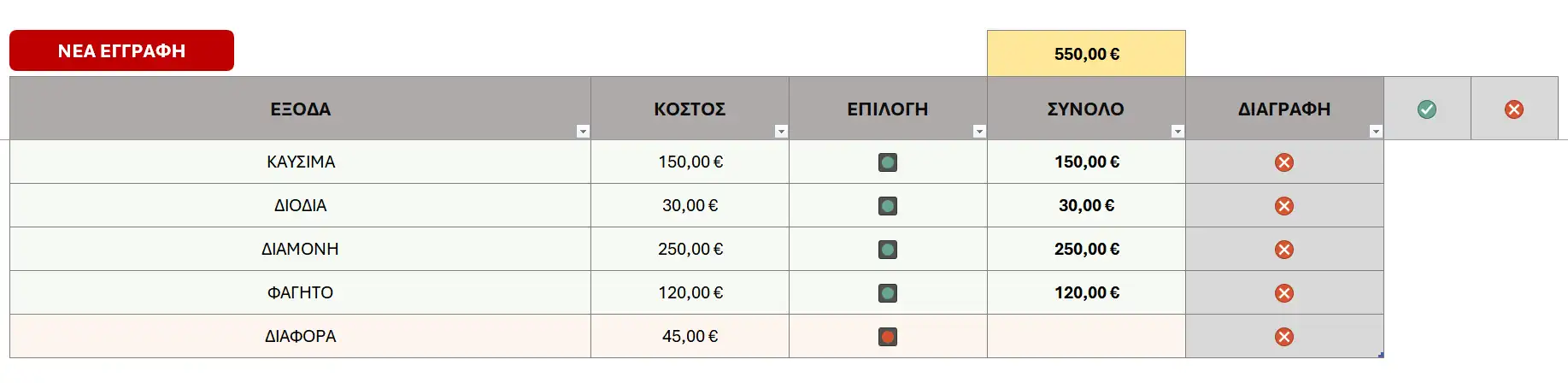
Task: Delete the ΔΙΟΔΙΑ row
Action: pos(1284,206)
